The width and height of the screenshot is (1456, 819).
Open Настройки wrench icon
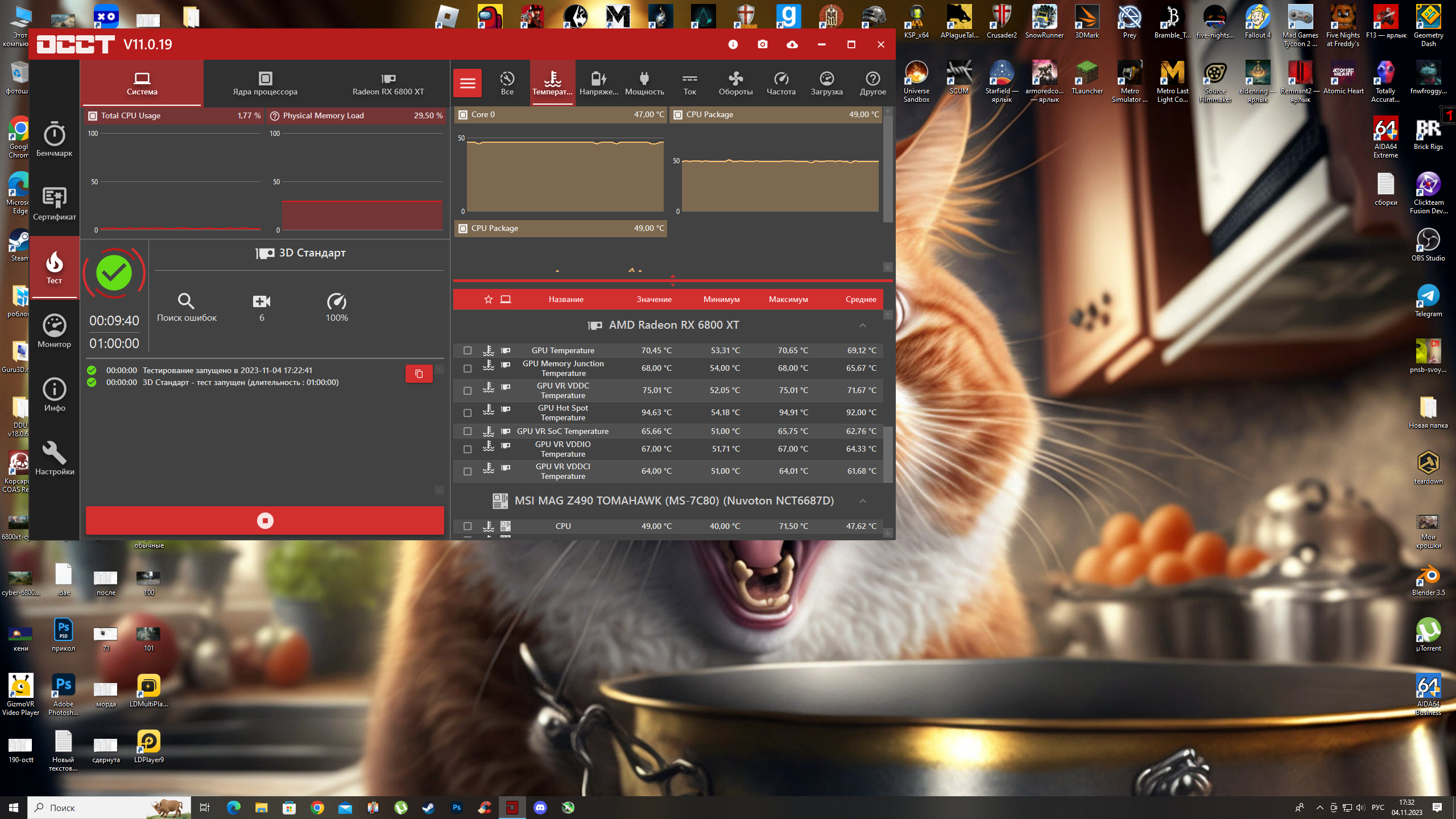(54, 458)
